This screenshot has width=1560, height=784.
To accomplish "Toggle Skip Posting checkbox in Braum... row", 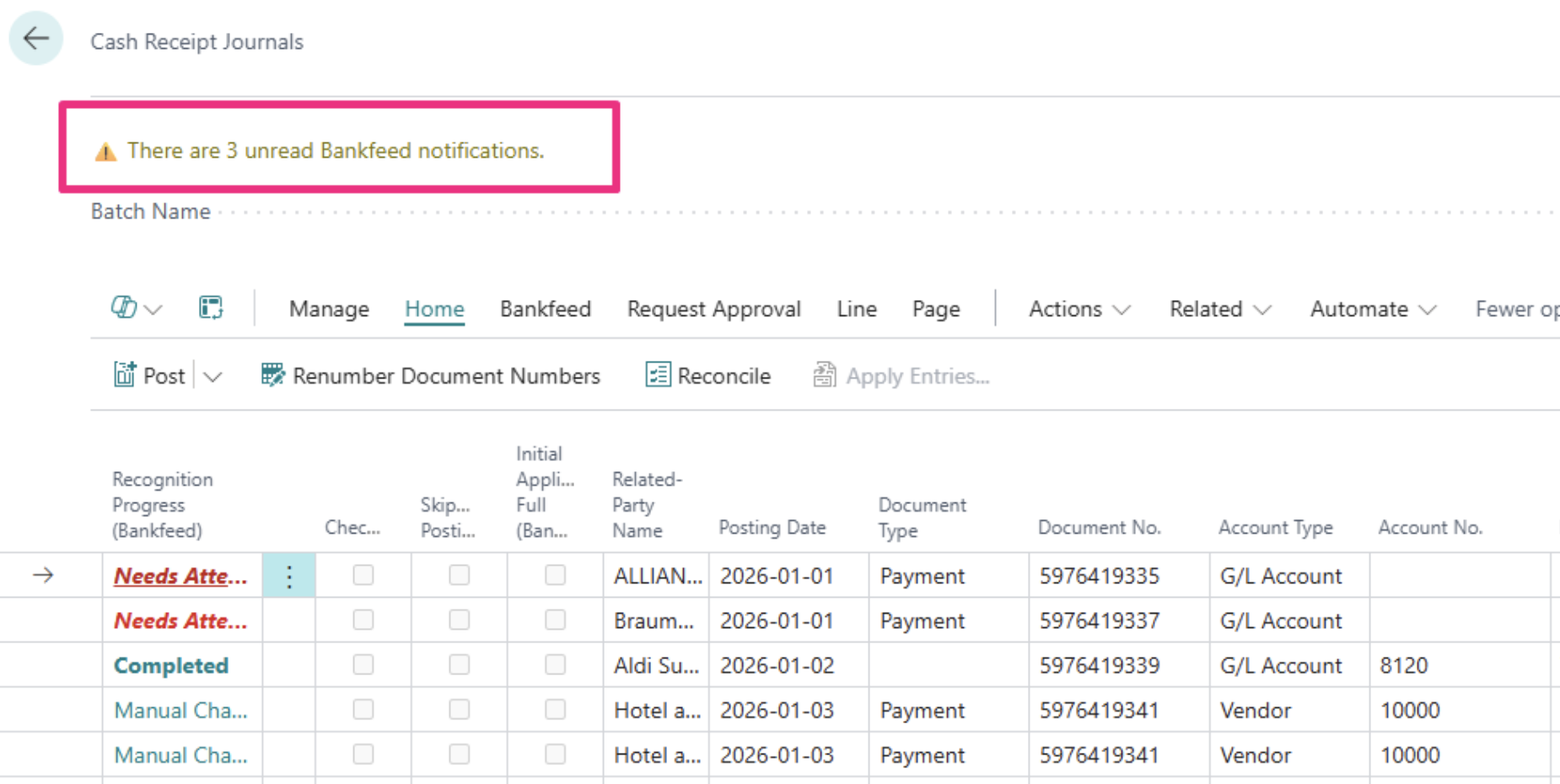I will click(460, 620).
